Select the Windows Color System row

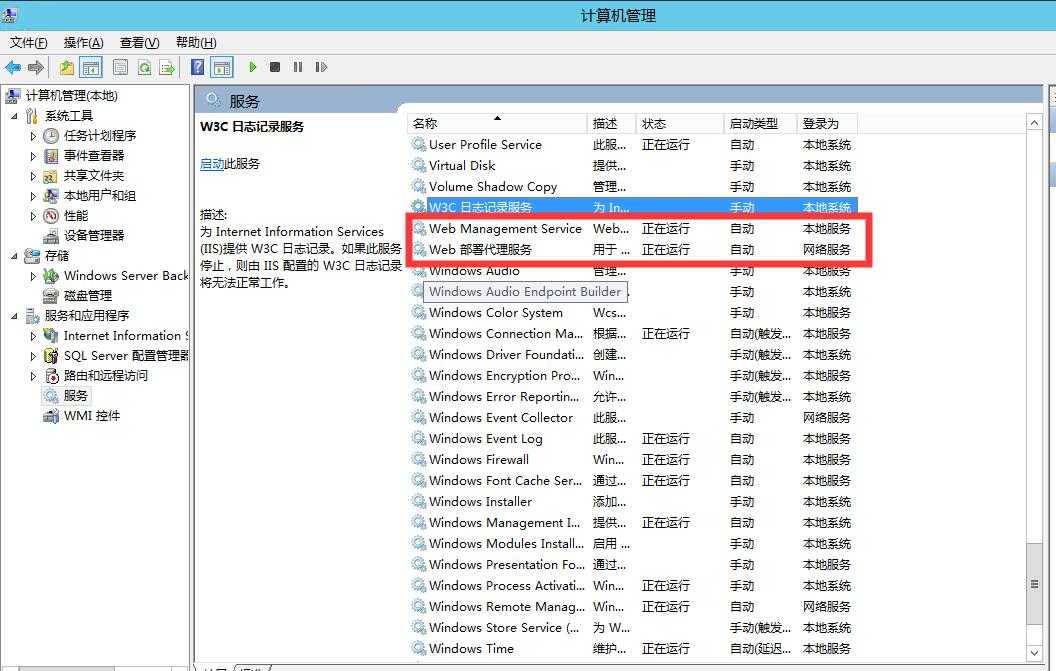coord(632,313)
